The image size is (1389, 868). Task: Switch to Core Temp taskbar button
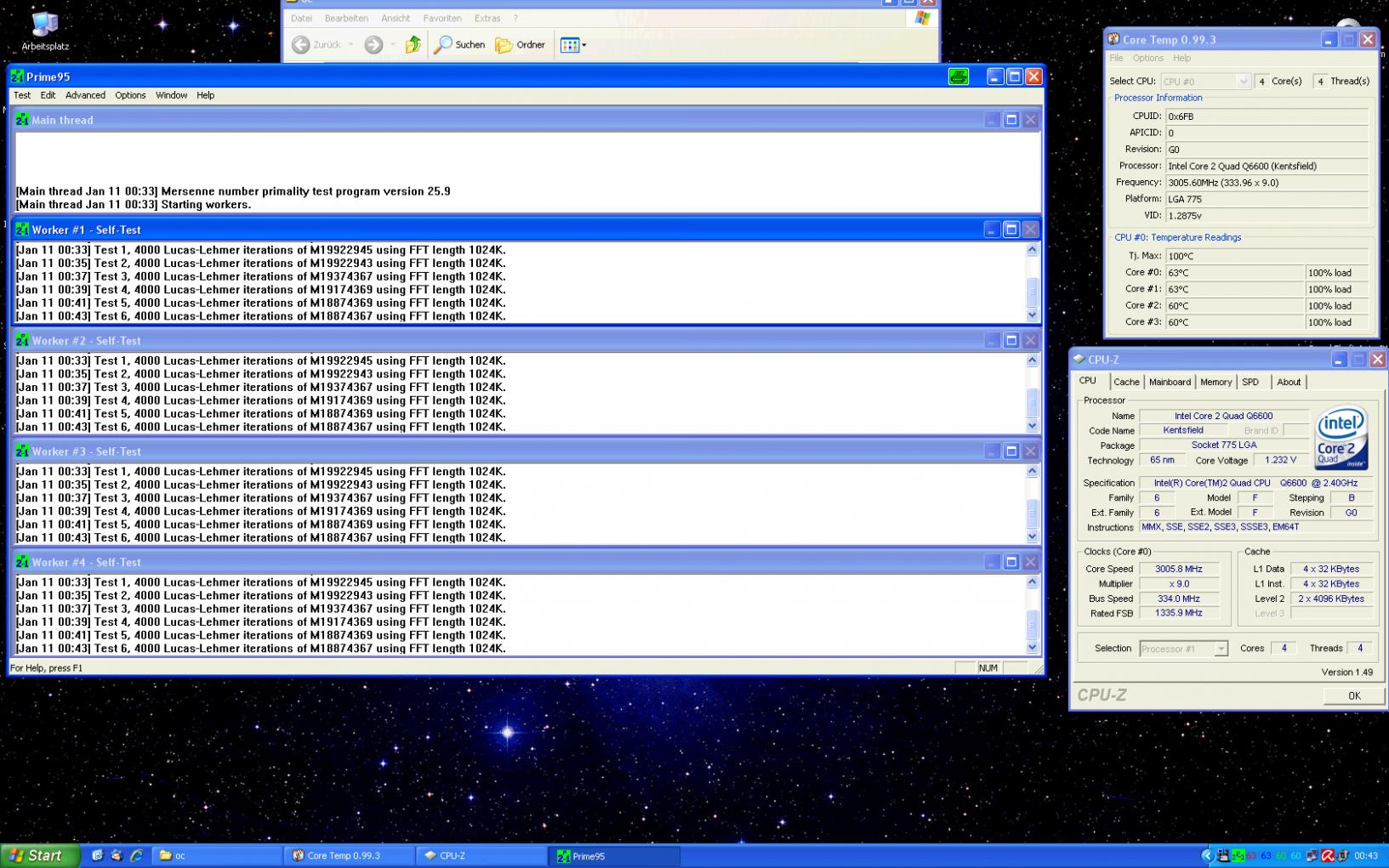point(351,856)
